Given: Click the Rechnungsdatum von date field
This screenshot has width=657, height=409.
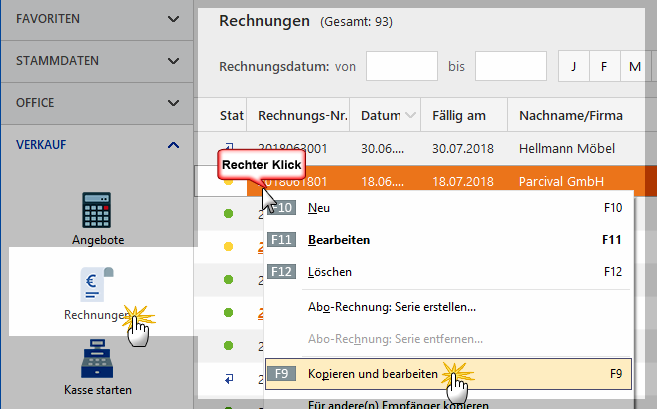Looking at the screenshot, I should point(402,66).
